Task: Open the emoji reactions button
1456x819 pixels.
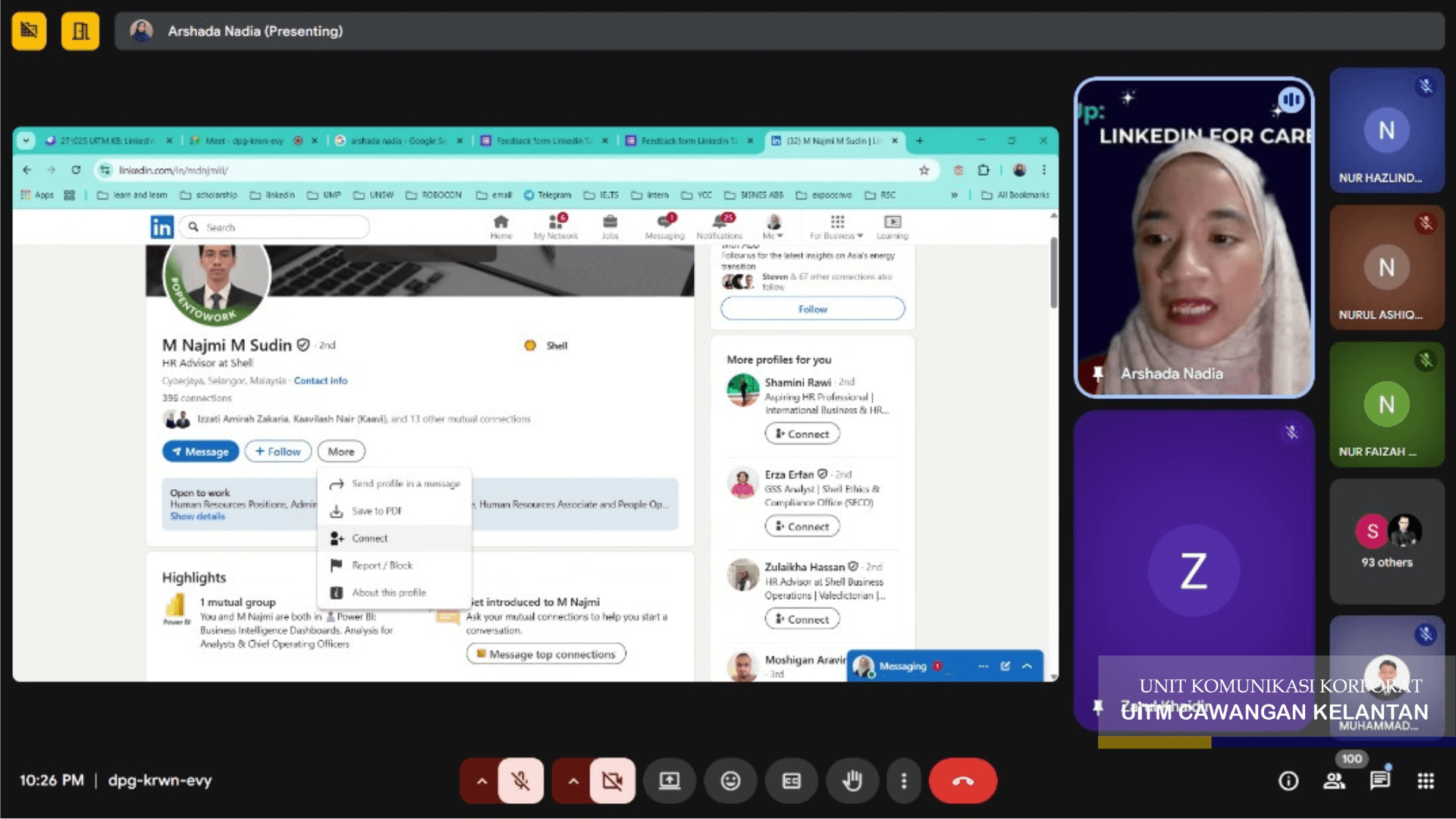Action: [730, 780]
